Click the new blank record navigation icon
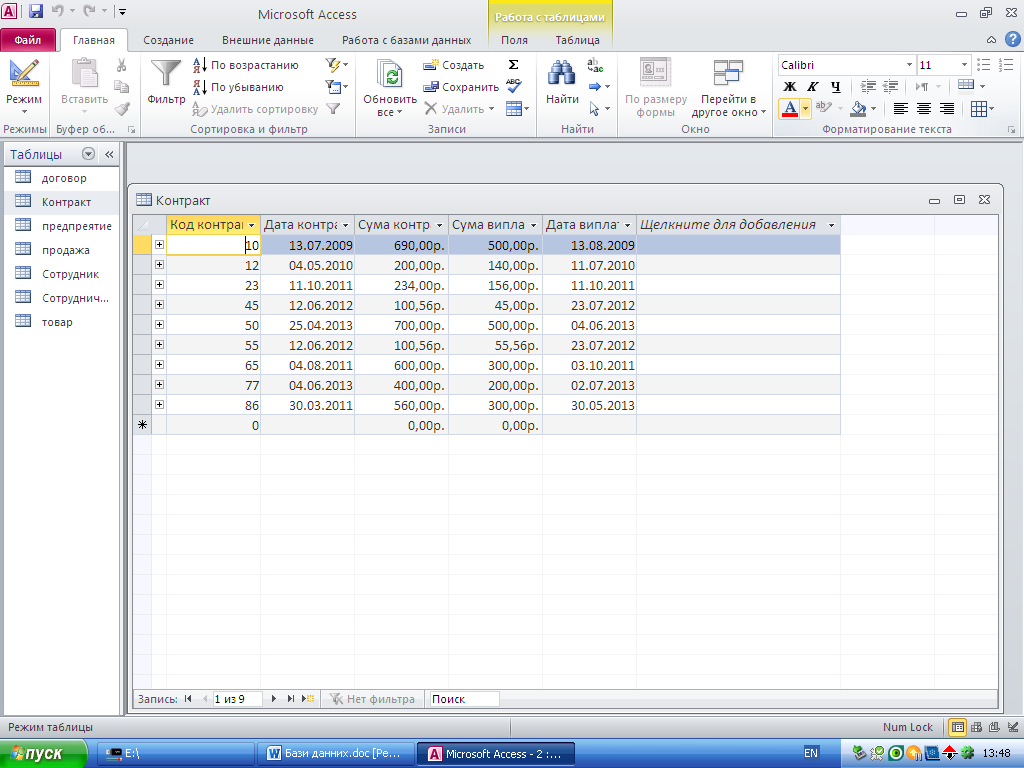1024x768 pixels. (x=308, y=699)
